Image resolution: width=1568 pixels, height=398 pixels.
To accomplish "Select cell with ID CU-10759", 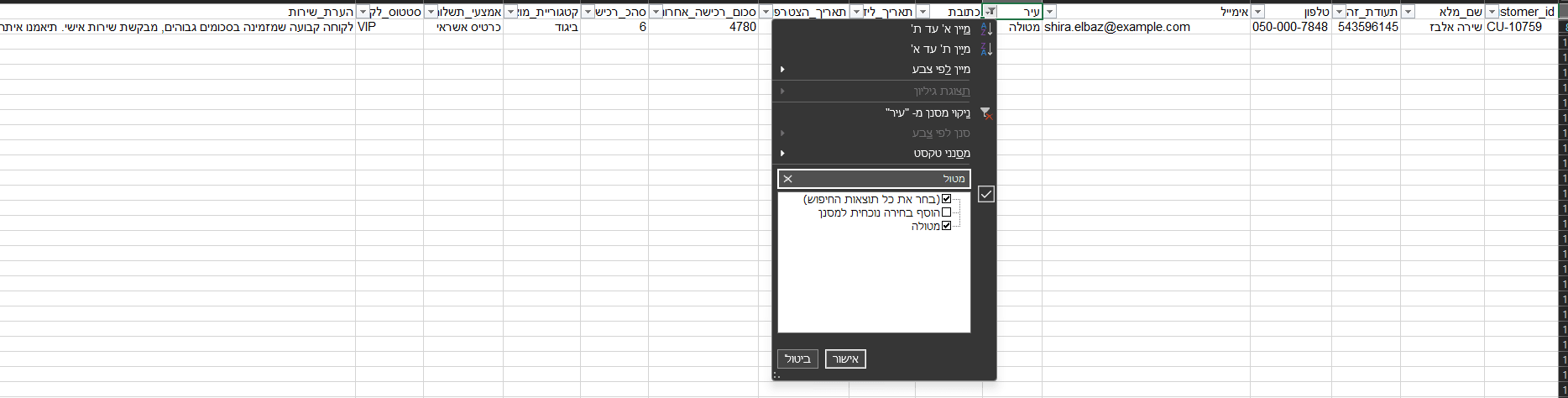I will coord(1520,27).
